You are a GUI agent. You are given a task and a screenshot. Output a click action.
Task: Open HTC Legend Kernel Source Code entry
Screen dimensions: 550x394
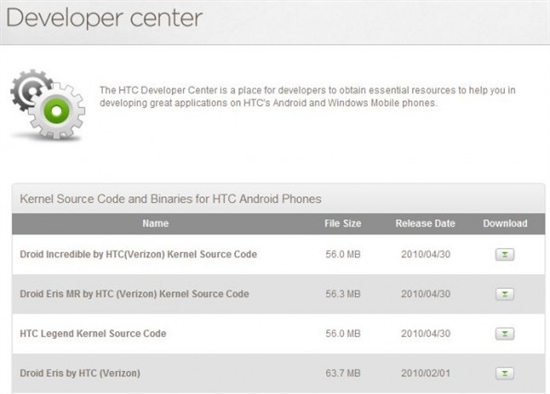click(93, 334)
